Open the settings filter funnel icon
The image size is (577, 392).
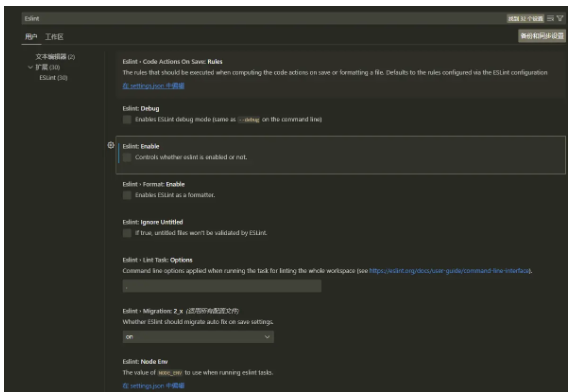[560, 18]
